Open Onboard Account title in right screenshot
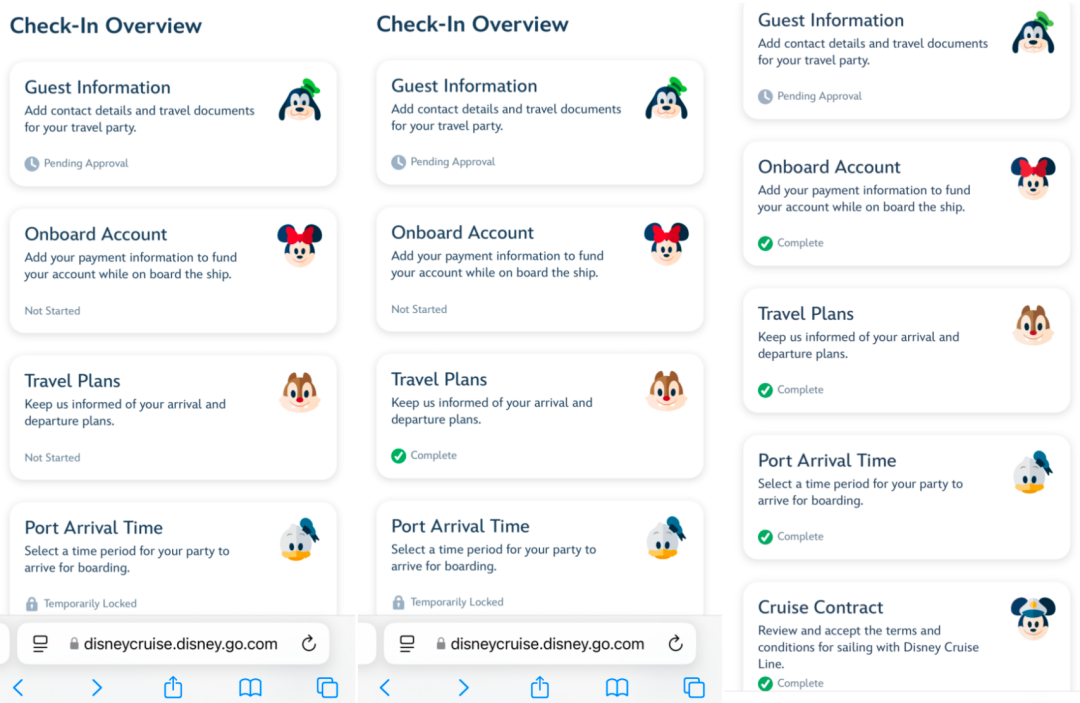Image resolution: width=1080 pixels, height=703 pixels. (x=829, y=167)
